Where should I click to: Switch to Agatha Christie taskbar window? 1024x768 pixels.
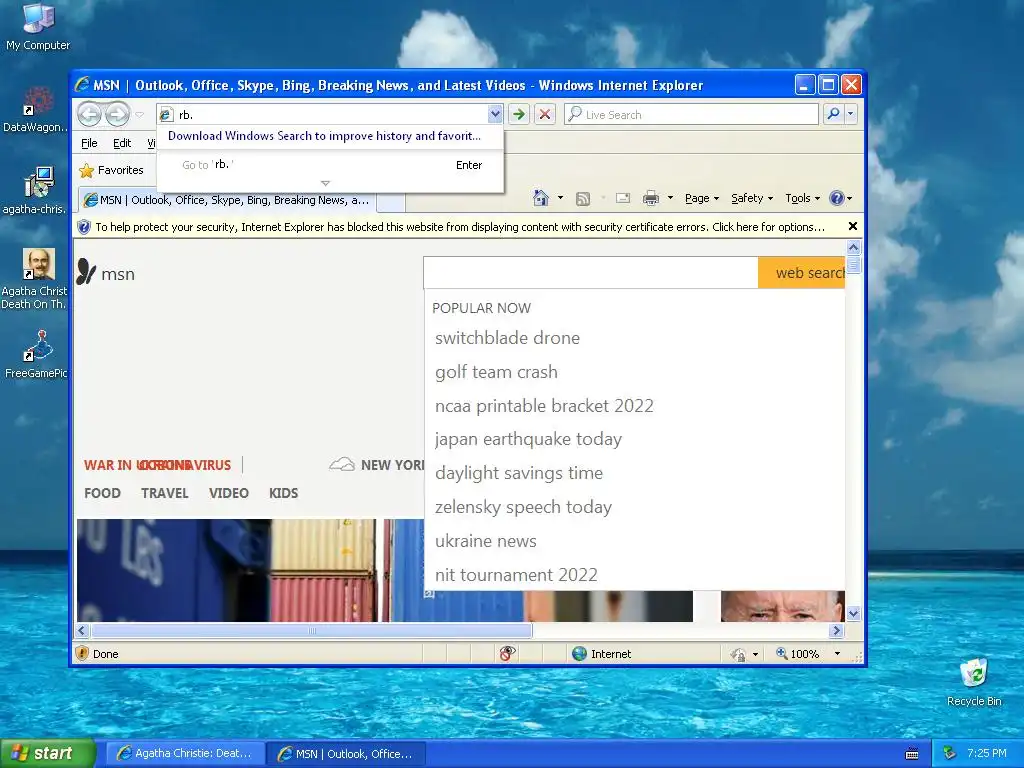[185, 754]
